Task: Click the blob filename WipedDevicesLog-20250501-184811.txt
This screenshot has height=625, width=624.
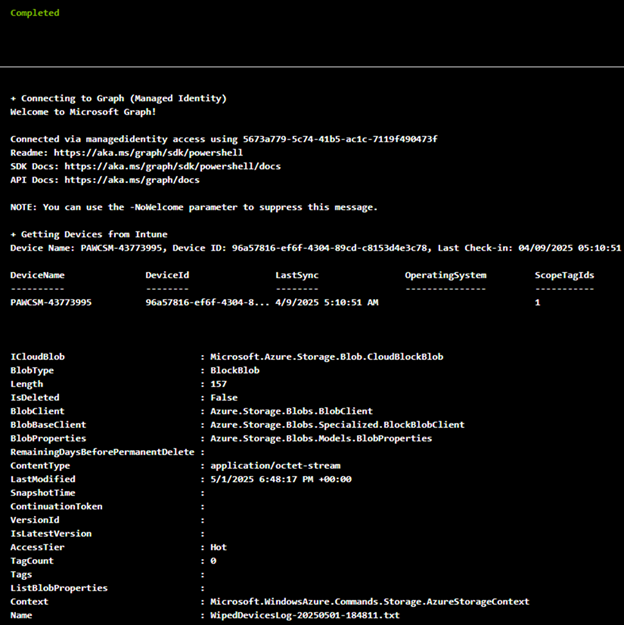Action: click(x=305, y=615)
